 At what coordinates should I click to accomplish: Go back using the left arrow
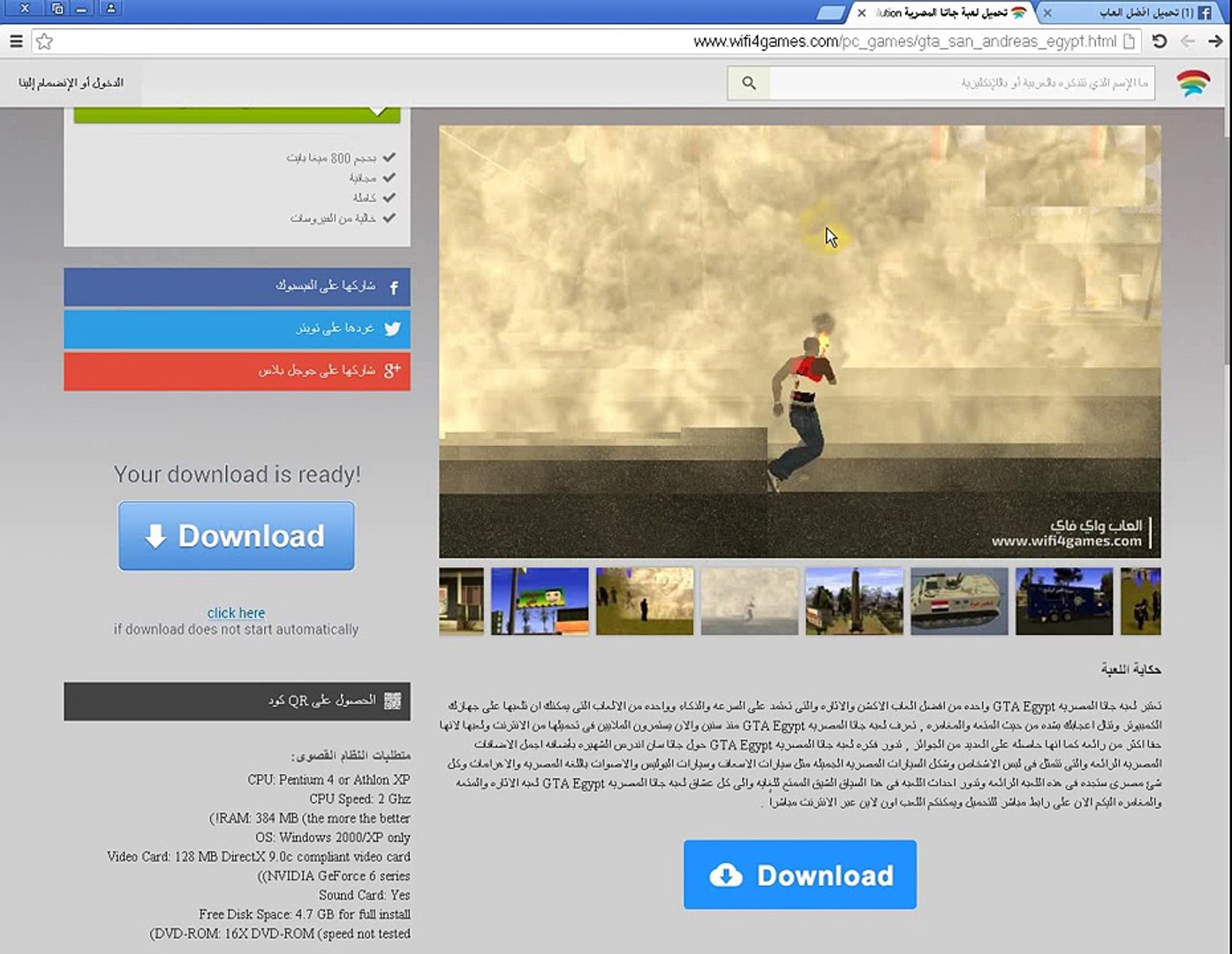pos(1188,42)
